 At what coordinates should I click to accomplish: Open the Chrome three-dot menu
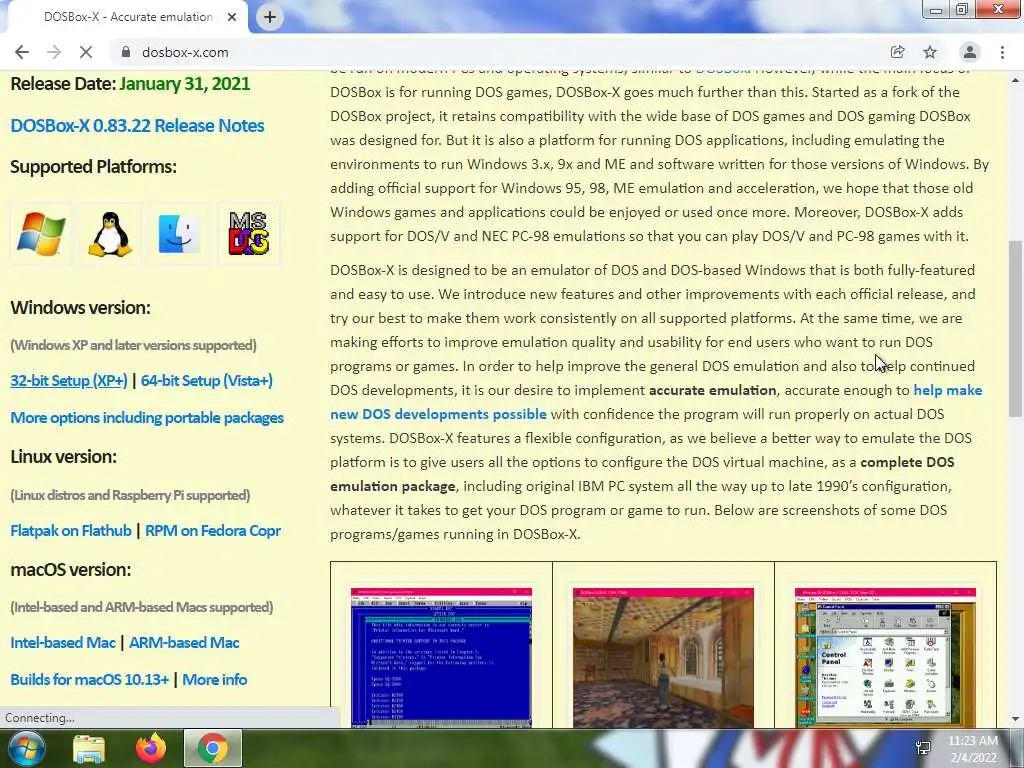pyautogui.click(x=1002, y=52)
